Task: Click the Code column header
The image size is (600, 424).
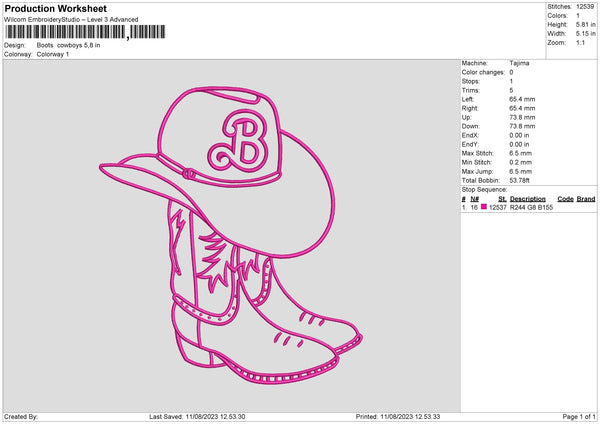Action: pos(565,199)
